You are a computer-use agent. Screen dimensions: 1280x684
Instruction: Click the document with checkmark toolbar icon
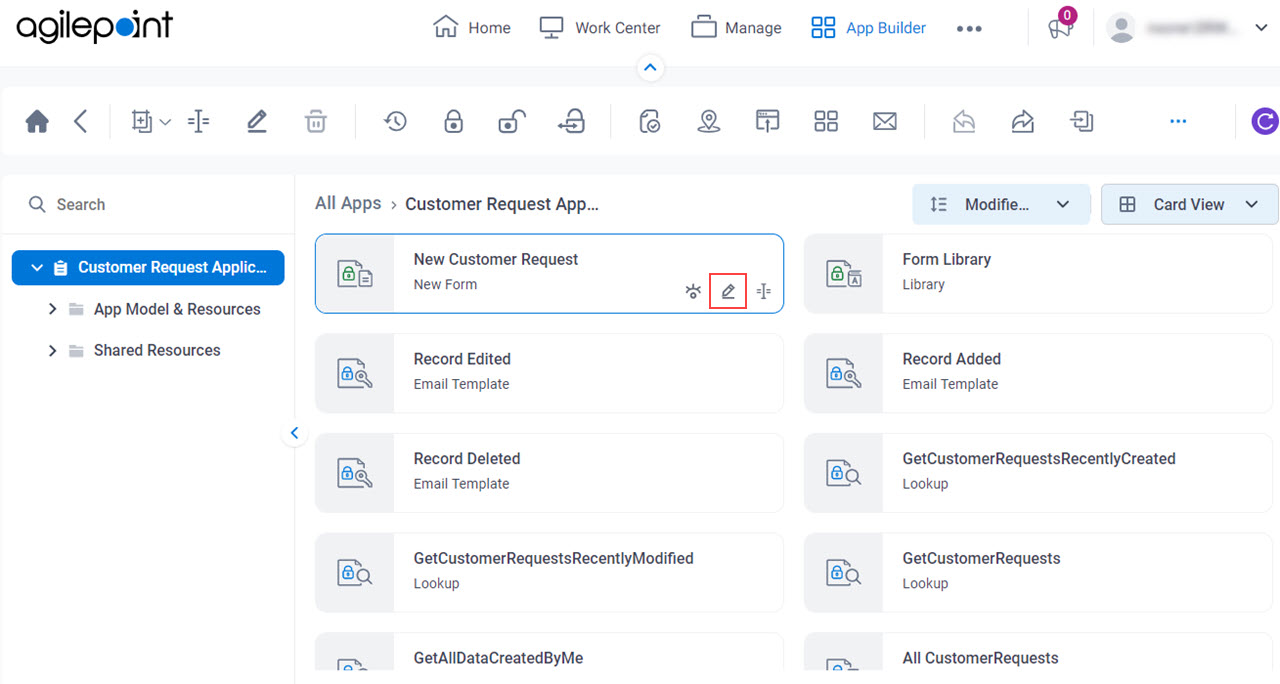650,122
